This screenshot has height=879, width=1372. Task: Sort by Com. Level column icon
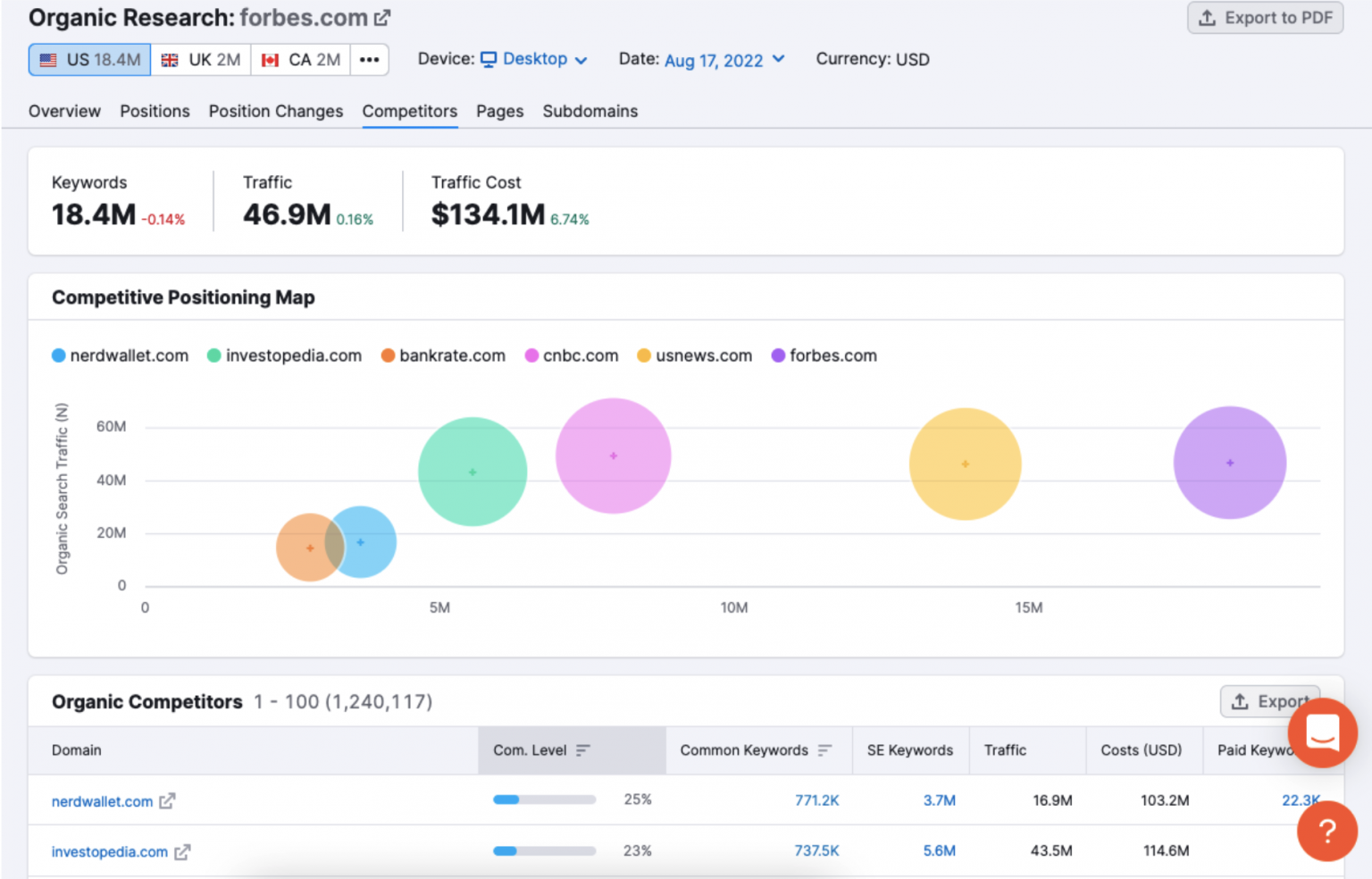tap(583, 750)
